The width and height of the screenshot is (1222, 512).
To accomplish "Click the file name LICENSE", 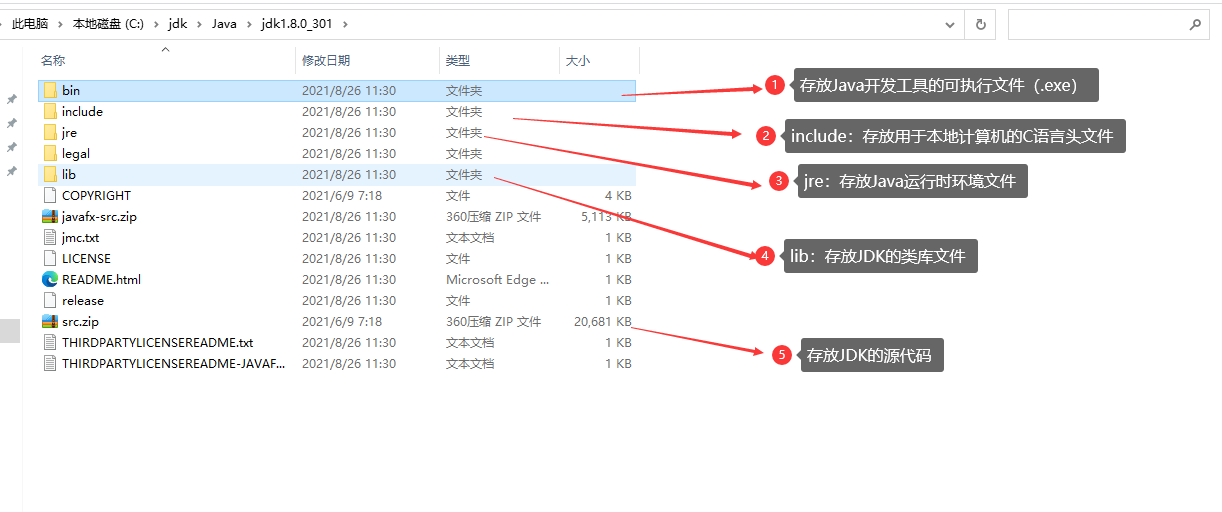I will click(x=86, y=258).
